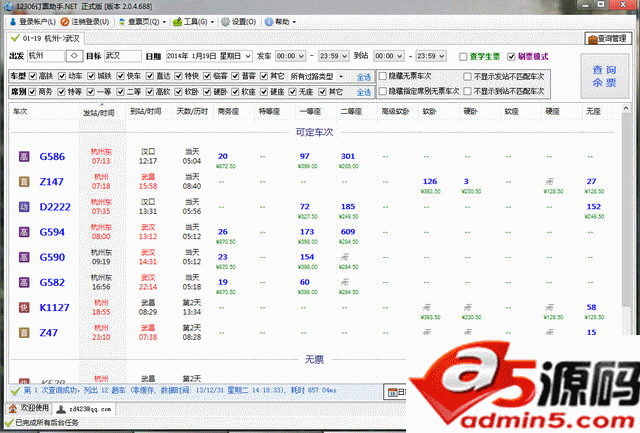Open train D2222 link
This screenshot has height=433, width=640.
click(x=55, y=207)
